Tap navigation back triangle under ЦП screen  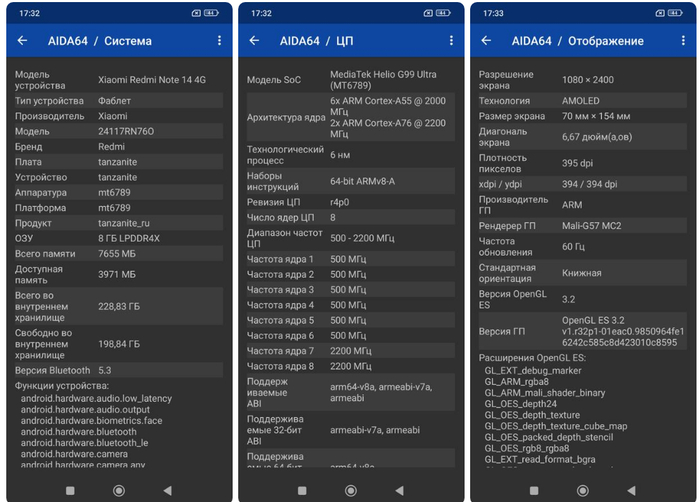[399, 490]
